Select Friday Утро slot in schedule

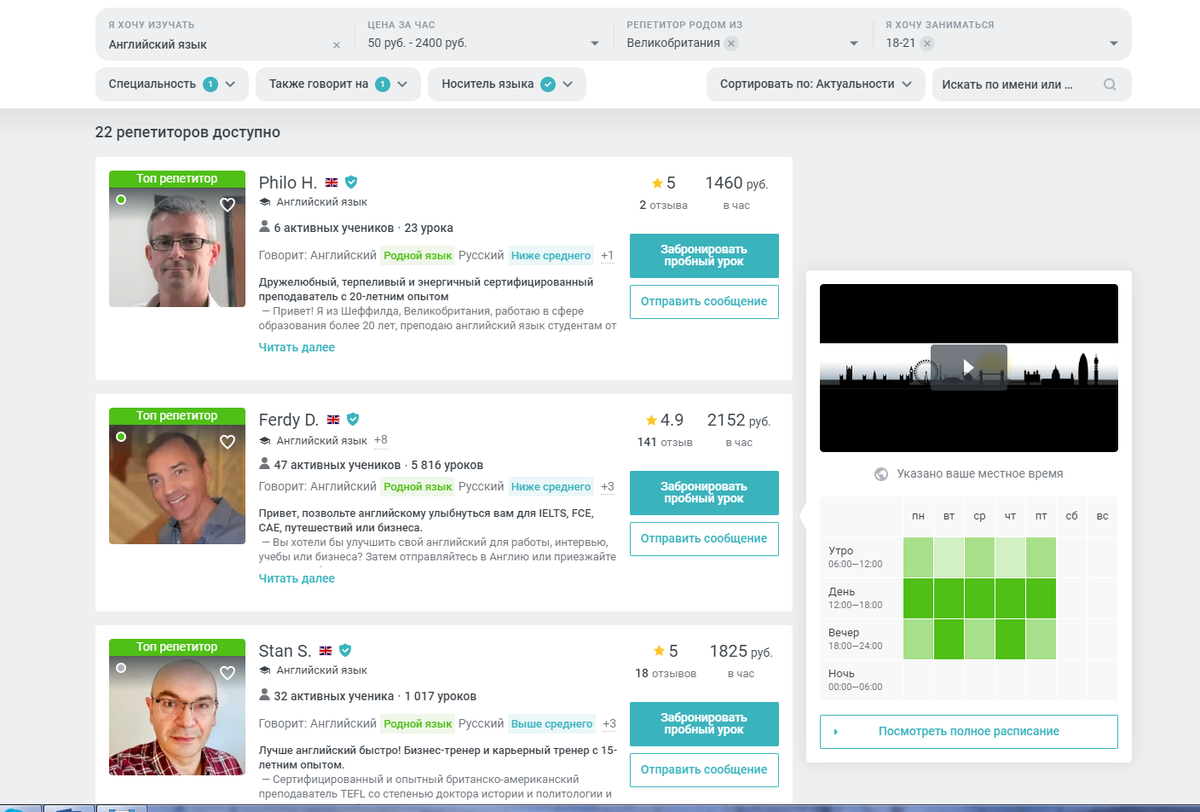point(1041,557)
